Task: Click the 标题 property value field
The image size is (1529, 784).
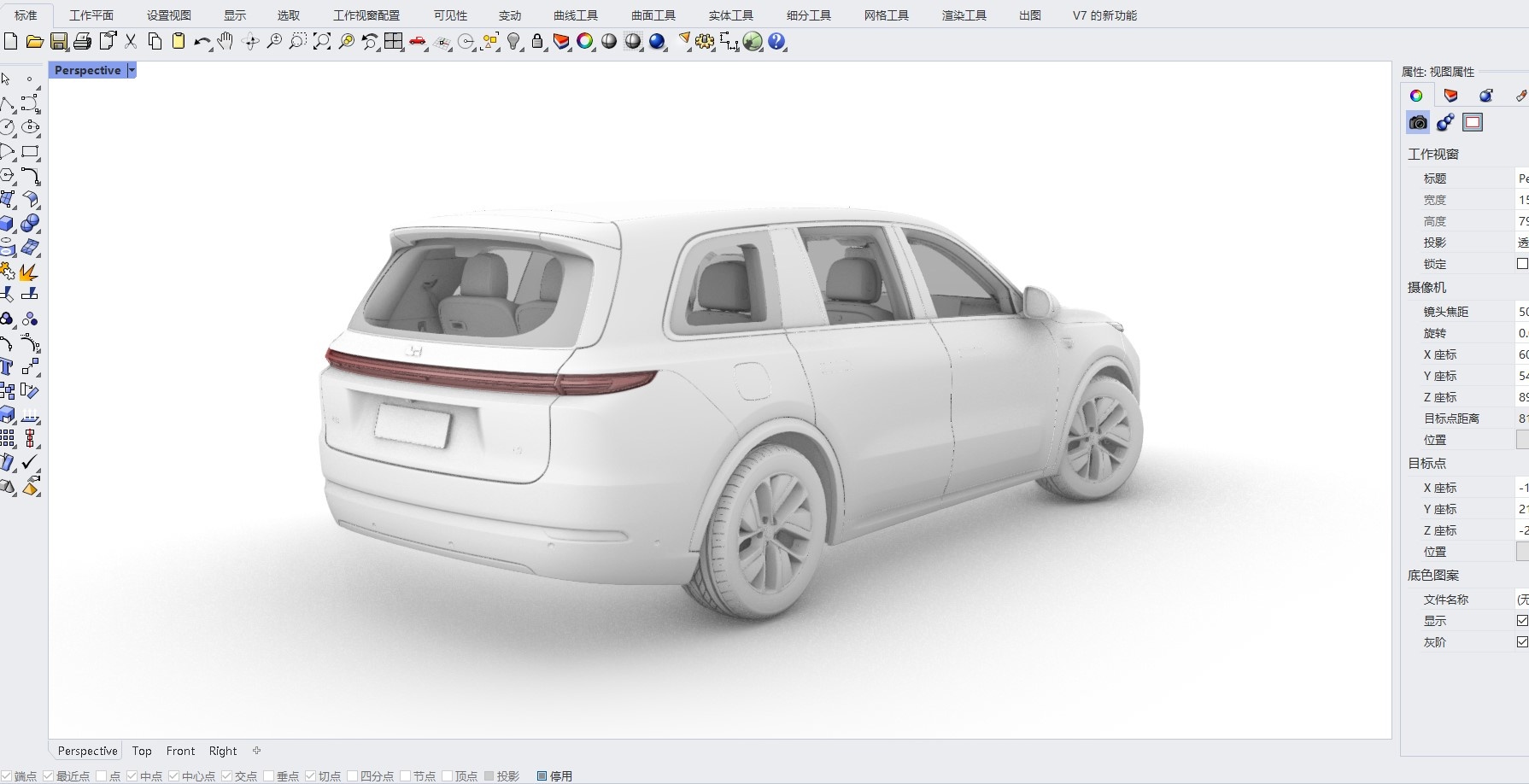Action: tap(1521, 178)
